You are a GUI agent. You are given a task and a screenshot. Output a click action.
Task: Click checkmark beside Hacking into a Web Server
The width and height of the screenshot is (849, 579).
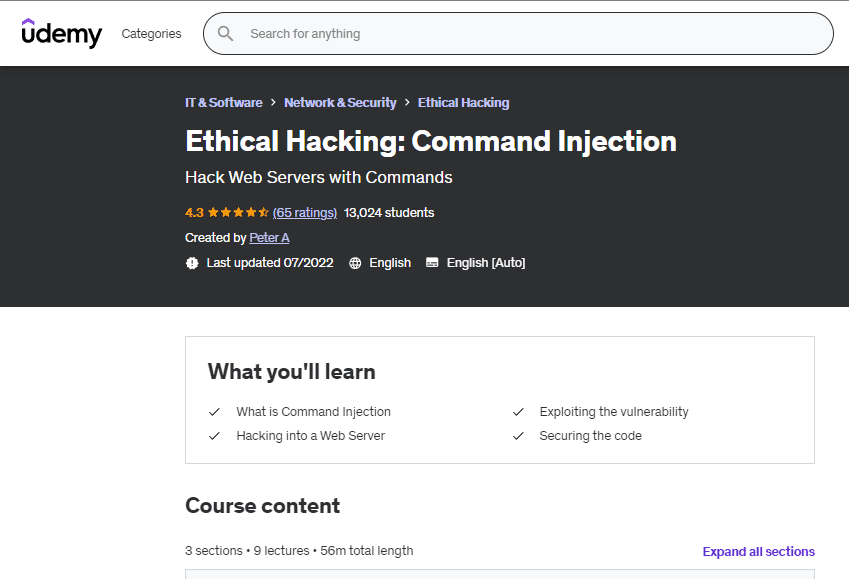[214, 436]
